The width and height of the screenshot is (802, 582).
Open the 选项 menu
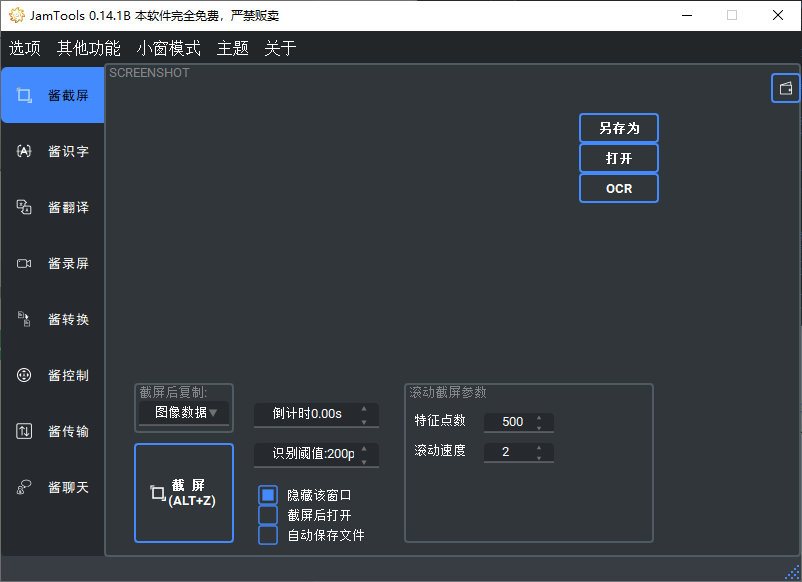[25, 48]
